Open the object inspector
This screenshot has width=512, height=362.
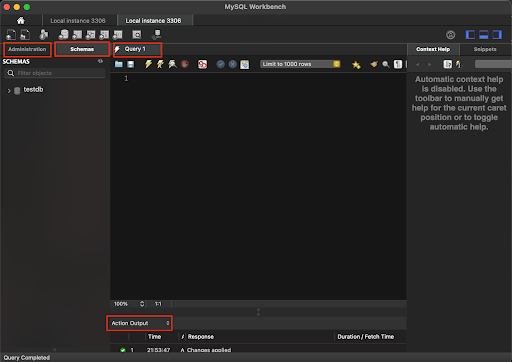44,34
